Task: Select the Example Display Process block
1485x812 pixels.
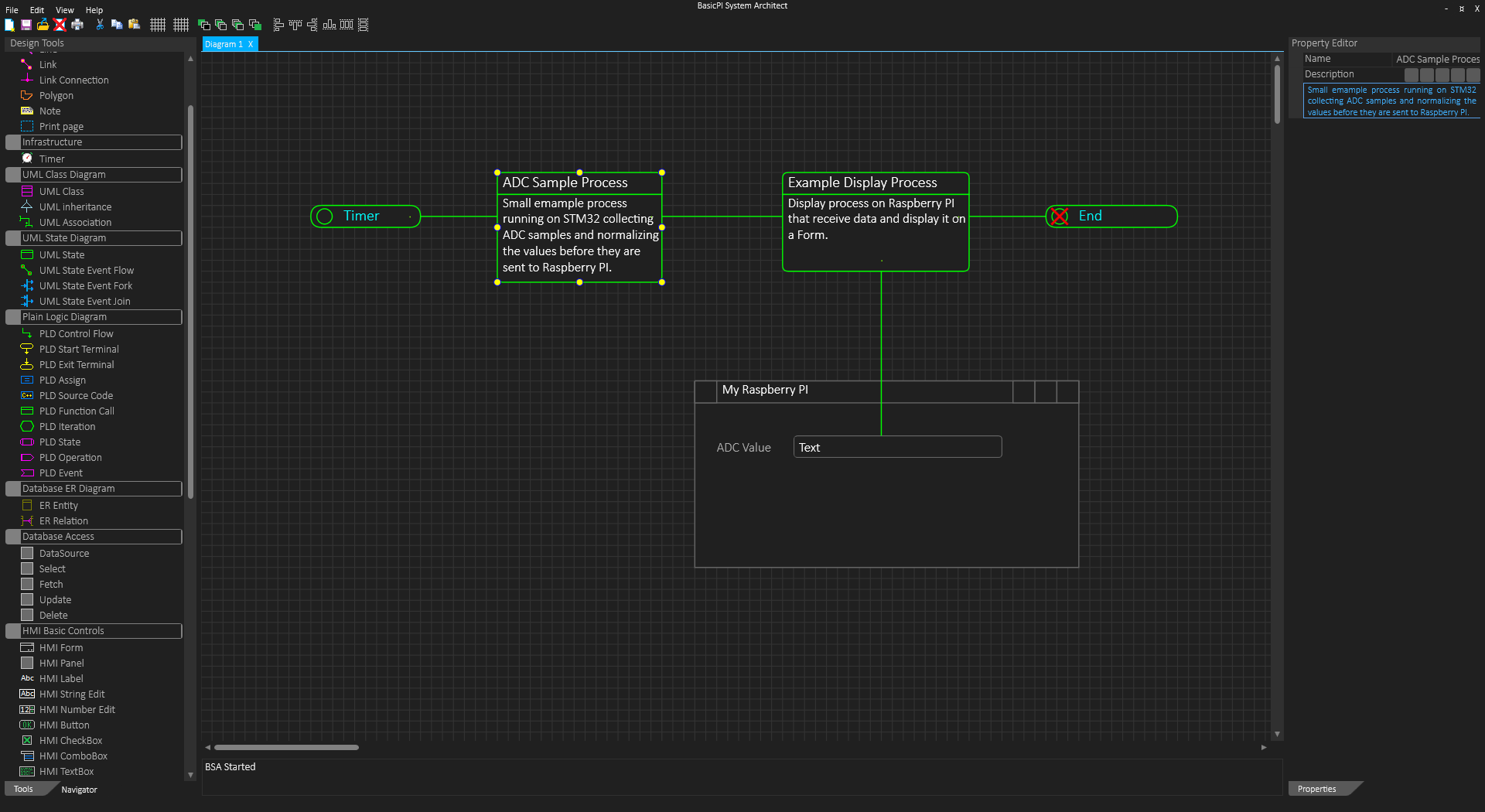Action: (x=876, y=222)
